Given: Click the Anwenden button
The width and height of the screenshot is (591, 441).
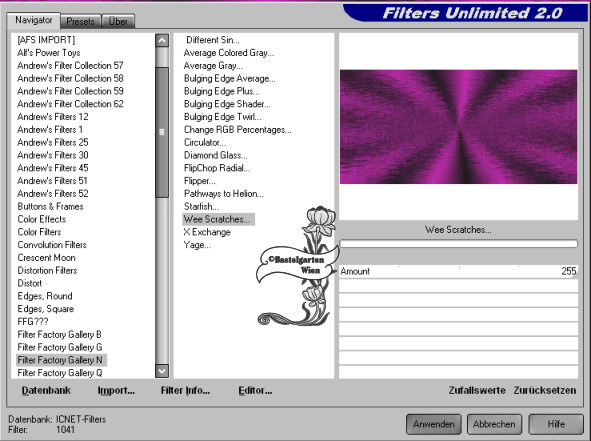Looking at the screenshot, I should click(x=433, y=424).
